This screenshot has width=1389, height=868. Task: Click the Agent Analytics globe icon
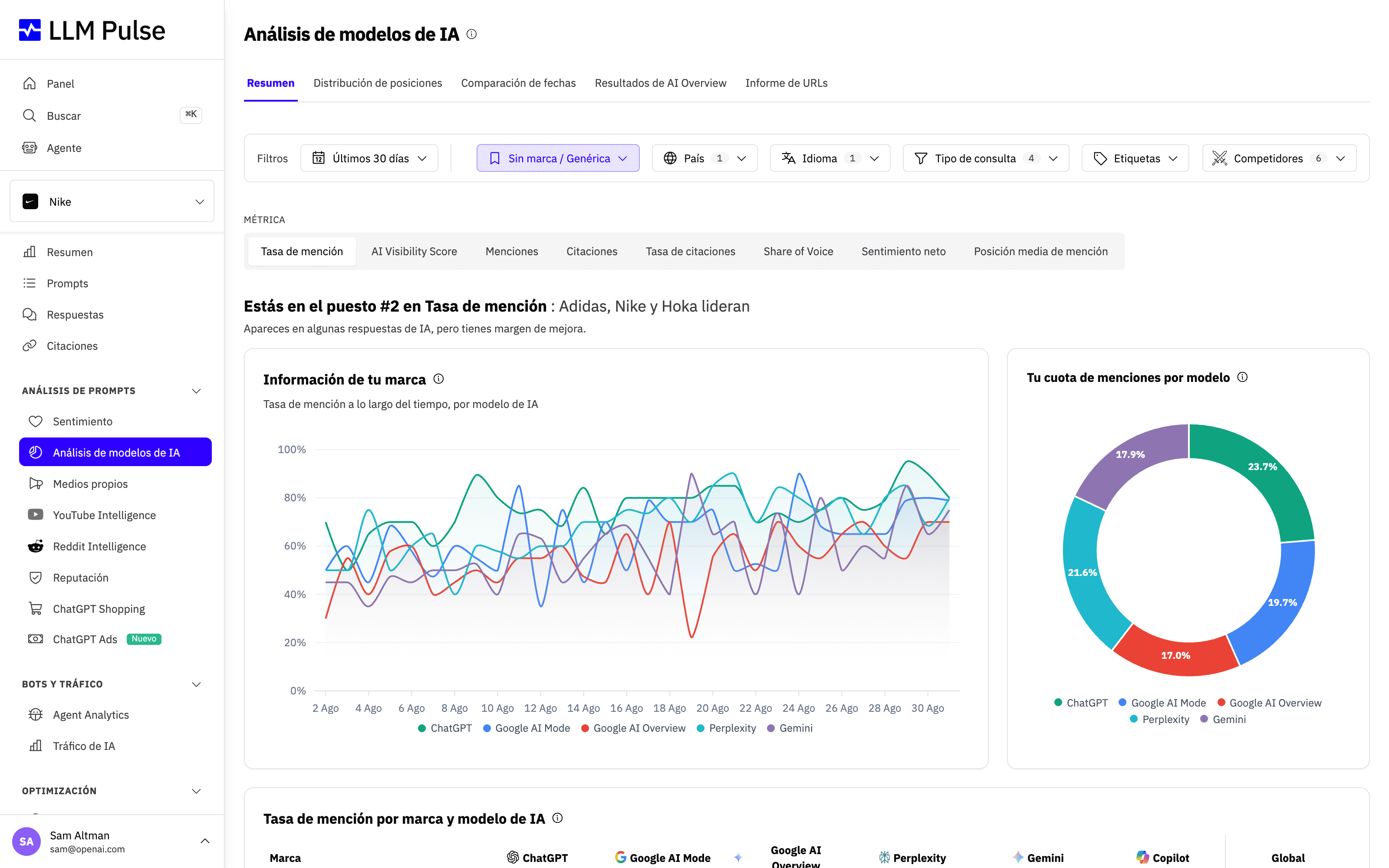pyautogui.click(x=36, y=714)
